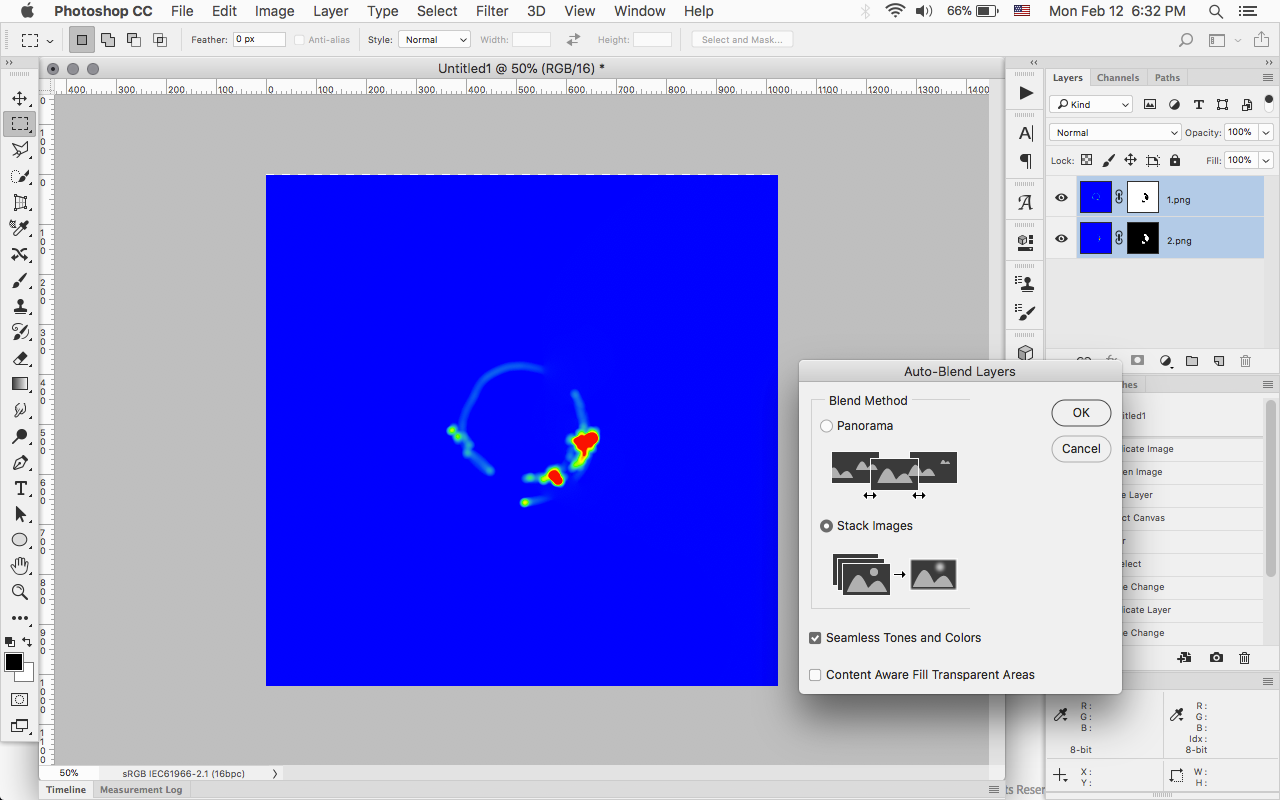Select the Hand tool
This screenshot has height=800, width=1280.
[x=19, y=566]
